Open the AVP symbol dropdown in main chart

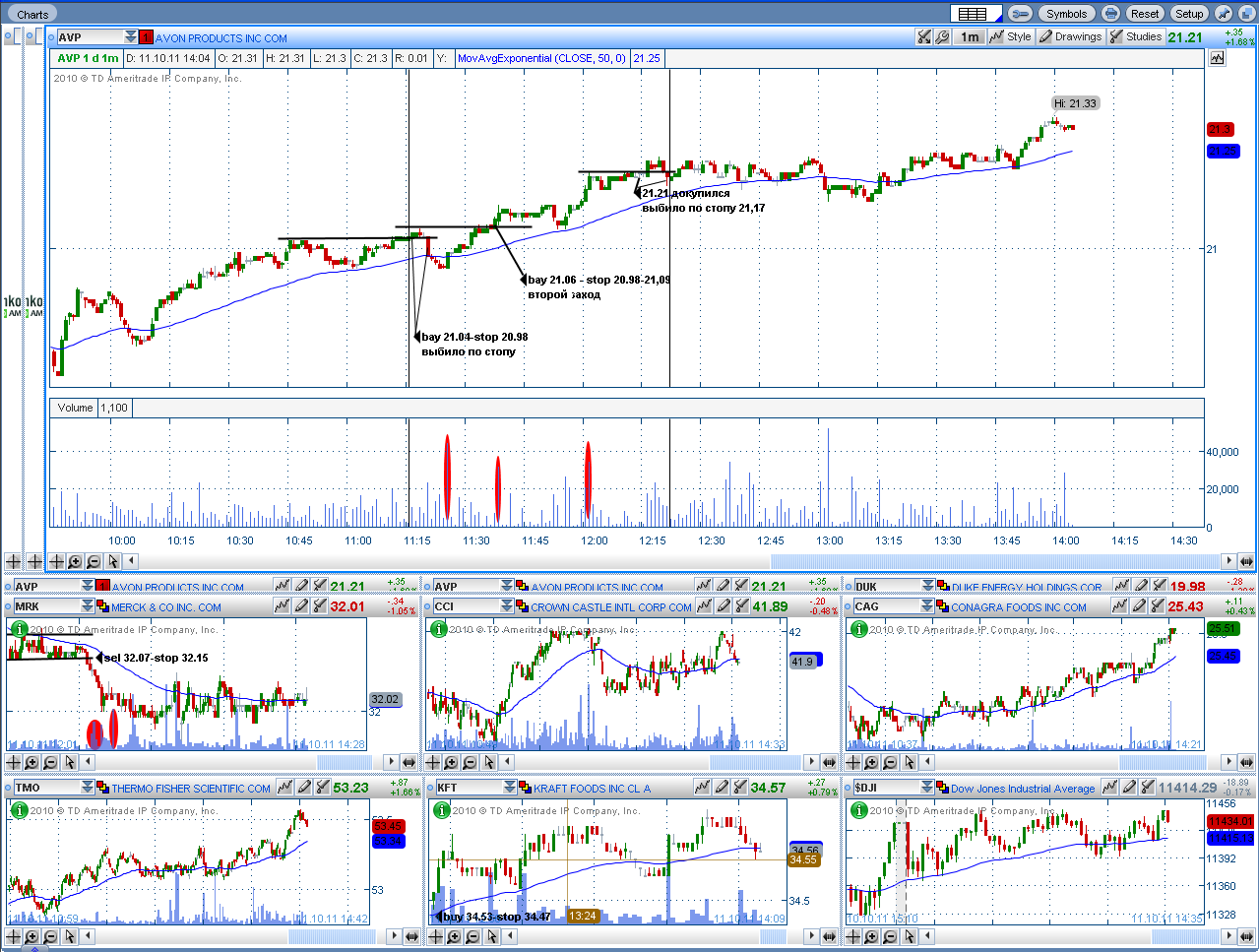point(131,37)
